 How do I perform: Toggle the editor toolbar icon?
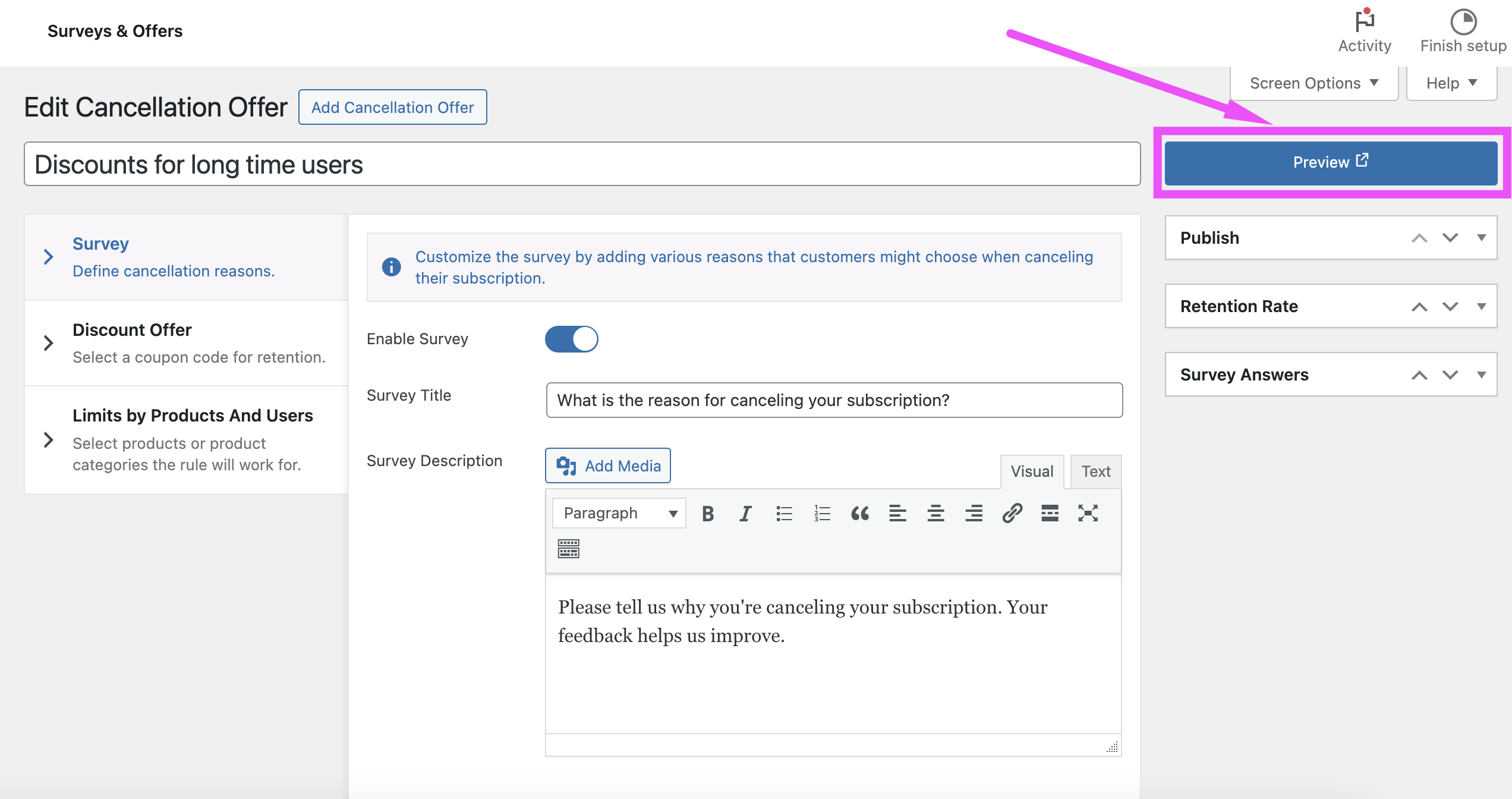point(568,549)
